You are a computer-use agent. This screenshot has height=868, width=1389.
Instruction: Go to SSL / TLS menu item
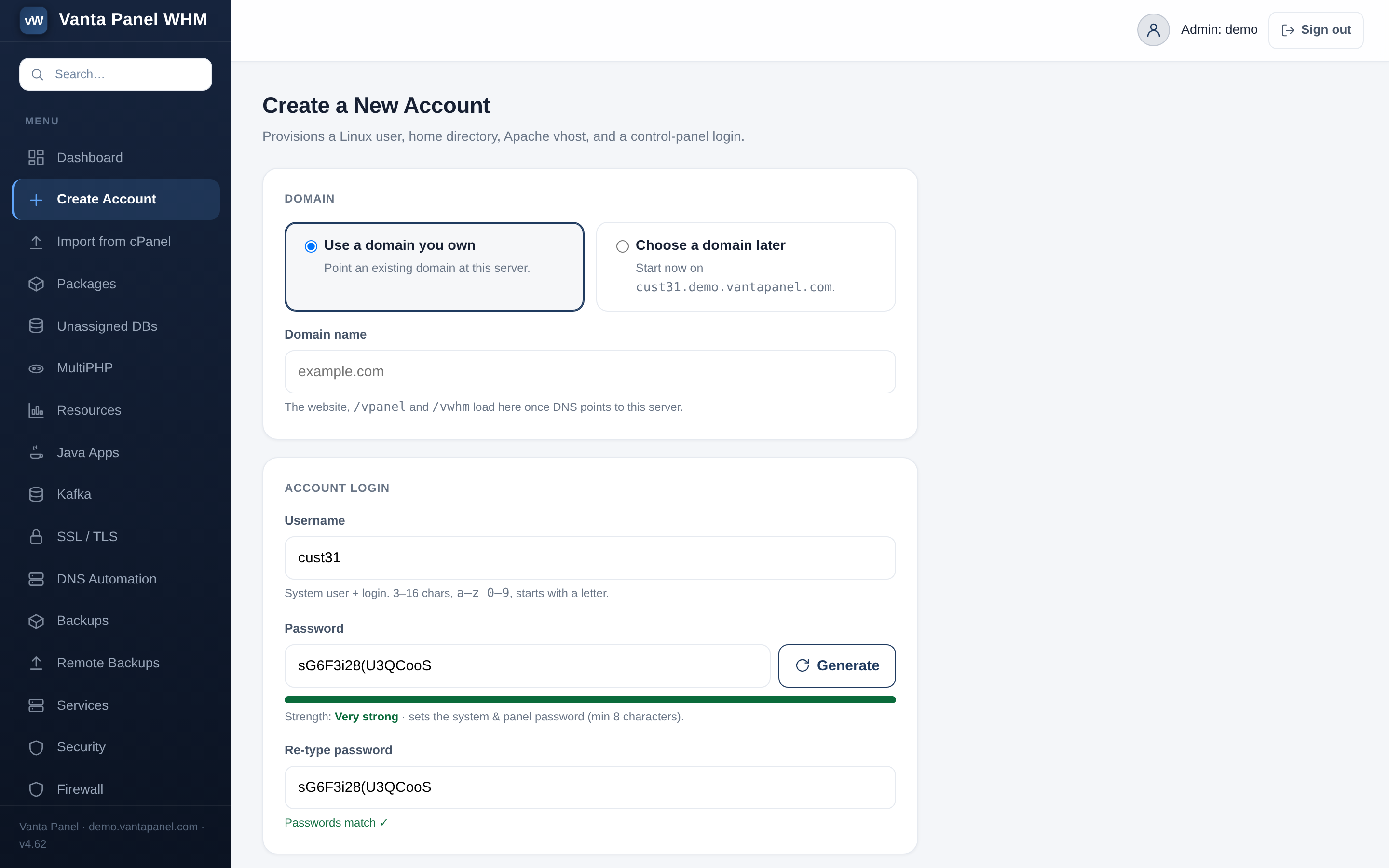tap(115, 537)
